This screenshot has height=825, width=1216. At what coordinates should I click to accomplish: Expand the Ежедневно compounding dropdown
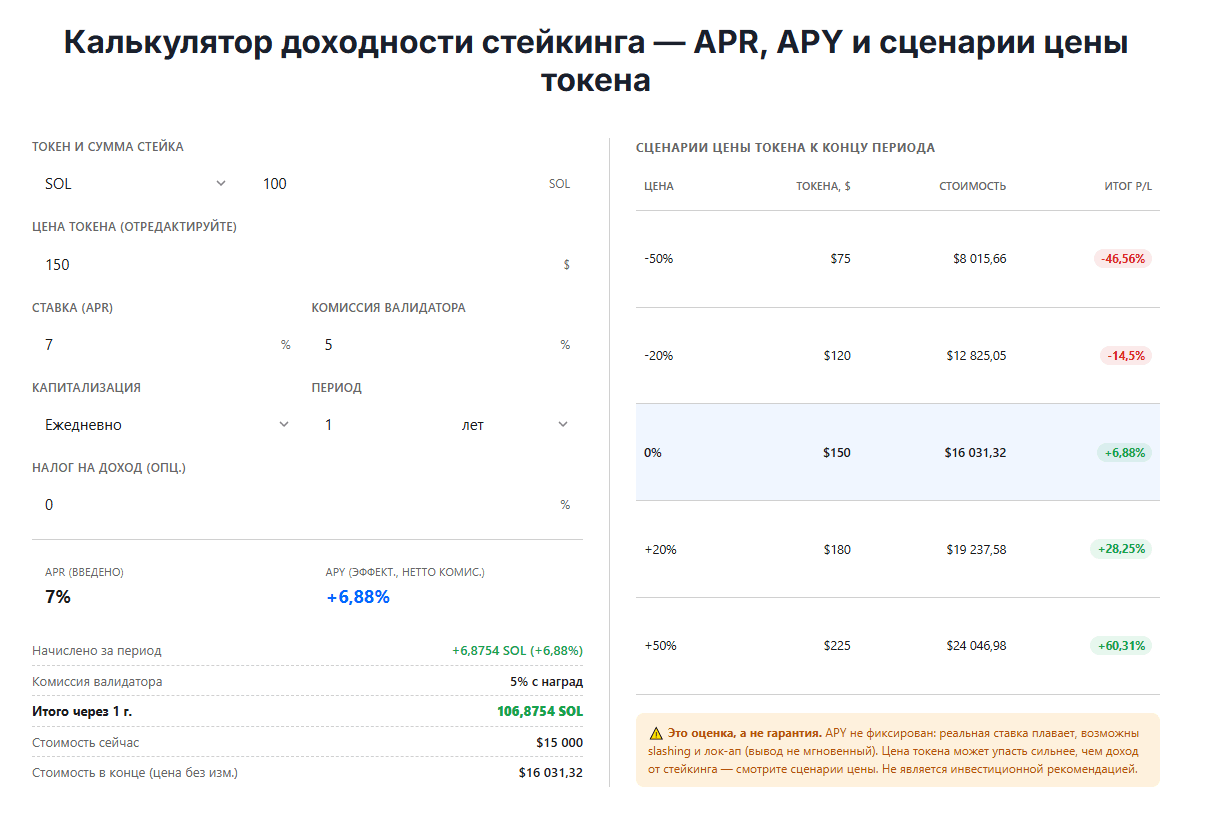pyautogui.click(x=167, y=425)
